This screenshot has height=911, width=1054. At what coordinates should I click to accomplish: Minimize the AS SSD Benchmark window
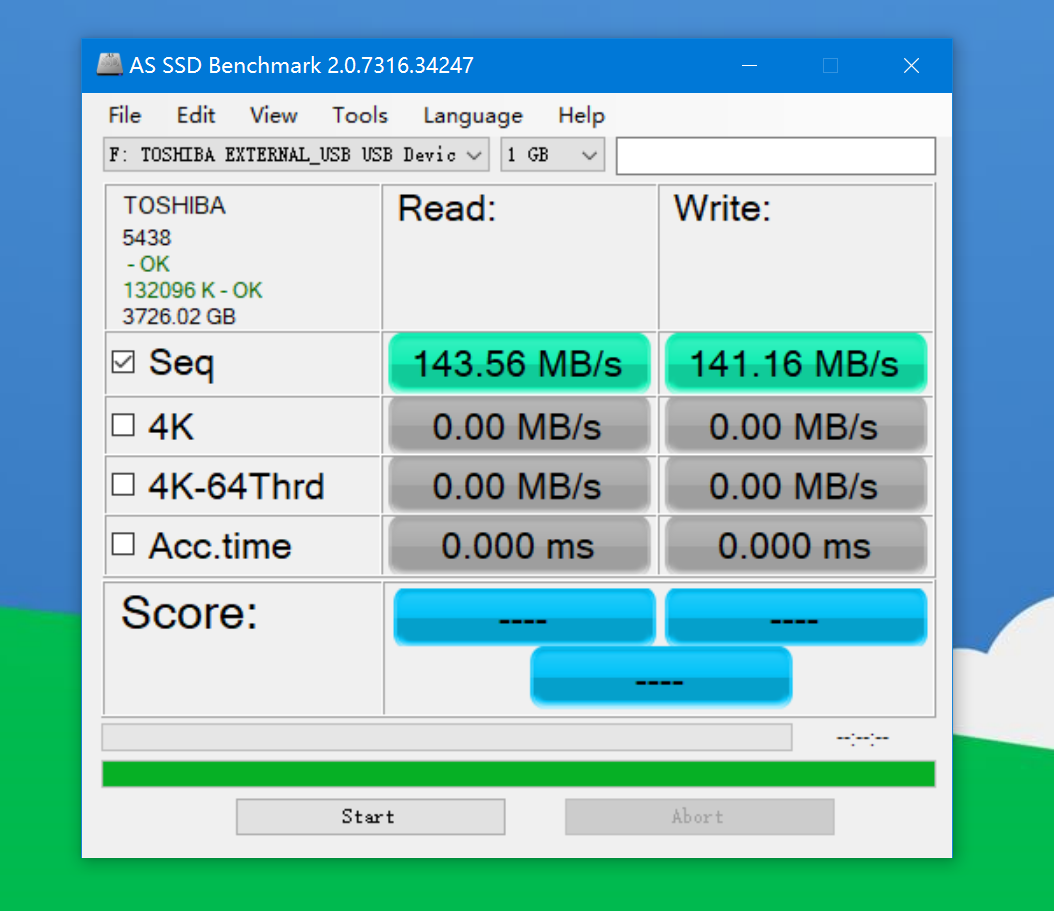click(x=749, y=65)
